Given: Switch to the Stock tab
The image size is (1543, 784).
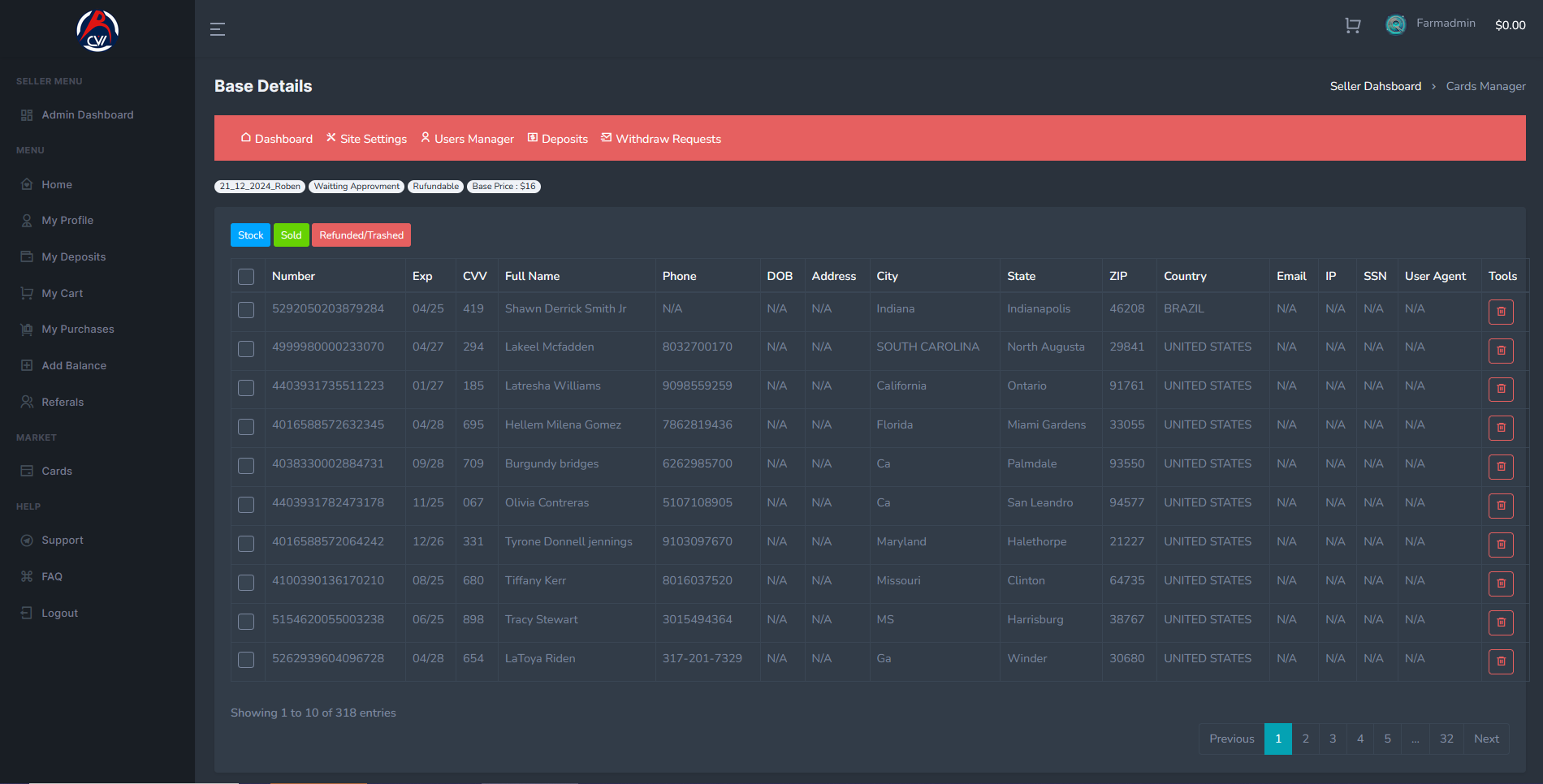Looking at the screenshot, I should pos(250,235).
